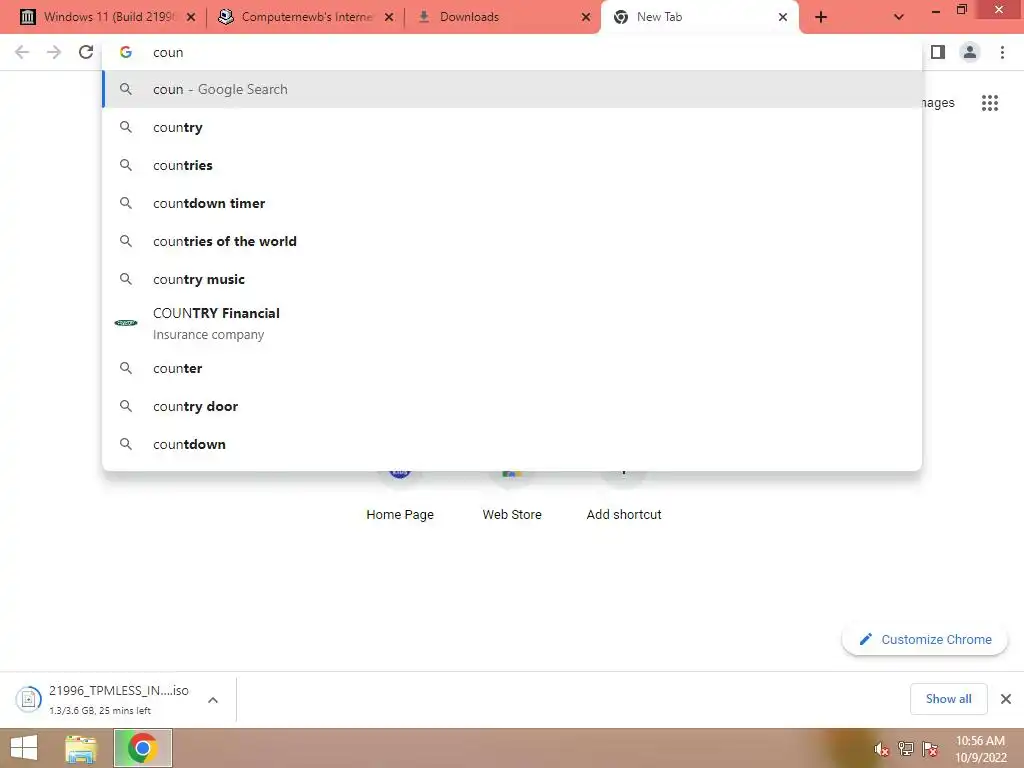Image resolution: width=1024 pixels, height=768 pixels.
Task: Click the Google G icon in omnibox
Action: tap(125, 52)
